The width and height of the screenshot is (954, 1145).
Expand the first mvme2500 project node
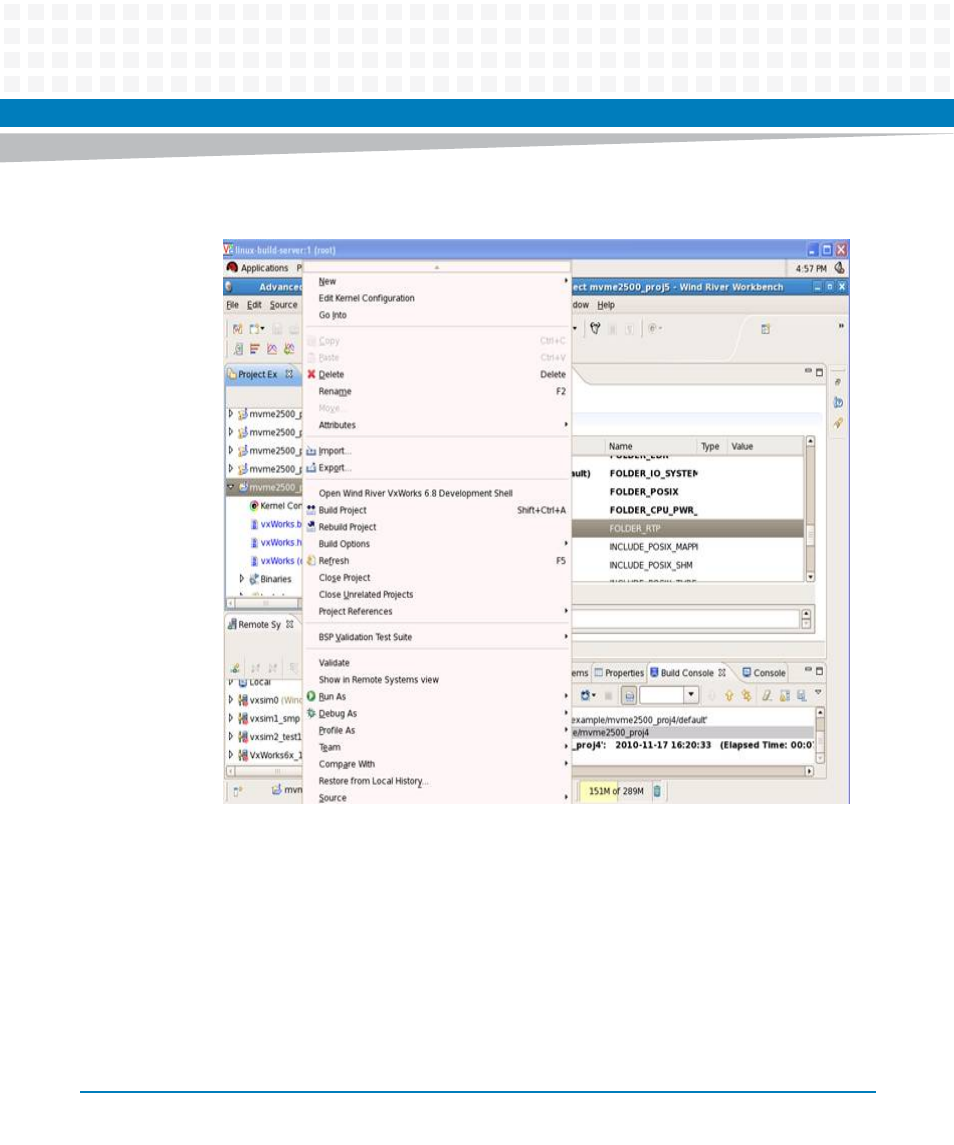[x=231, y=413]
